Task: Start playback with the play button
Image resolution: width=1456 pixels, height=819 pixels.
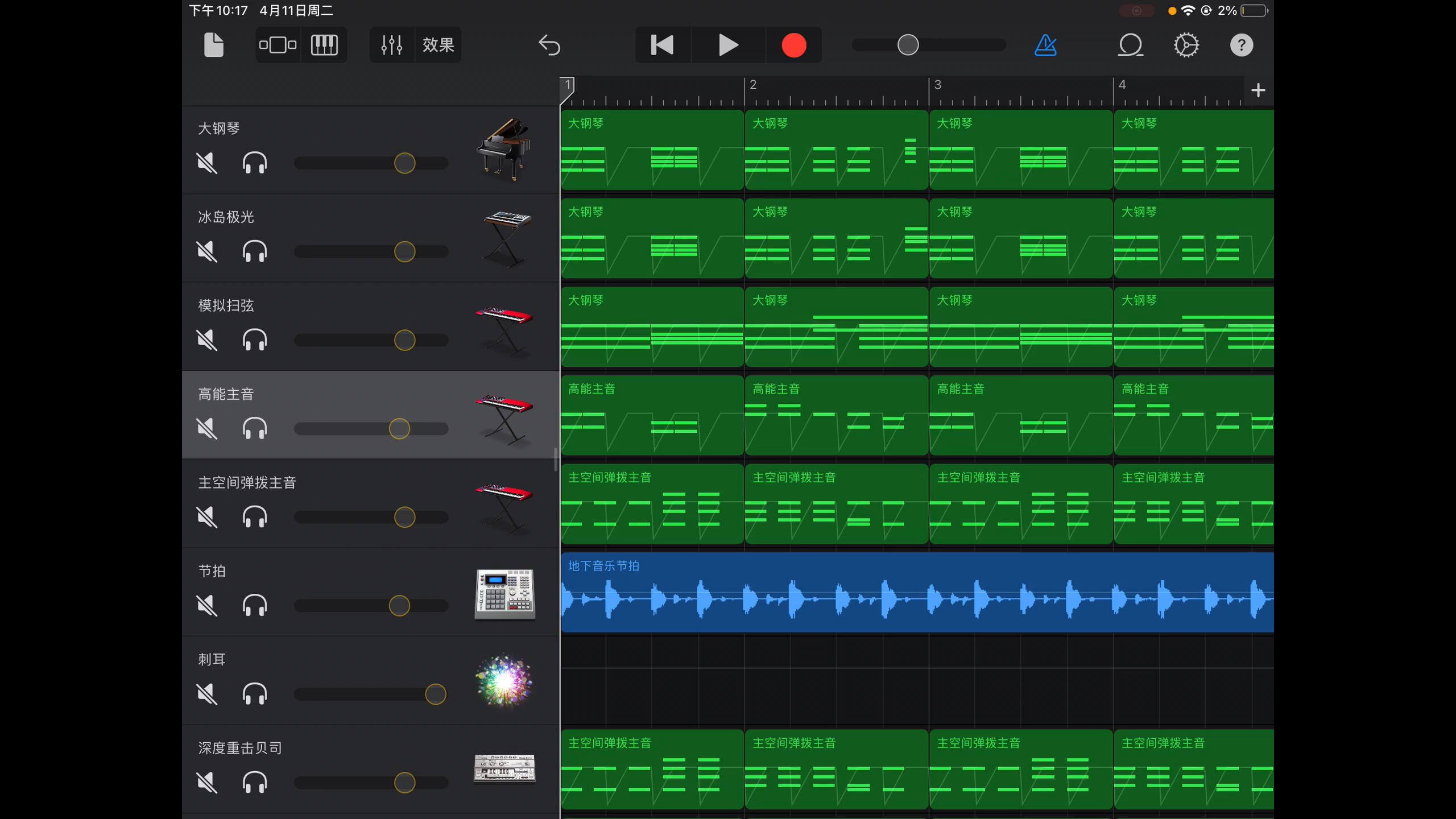Action: pos(728,45)
